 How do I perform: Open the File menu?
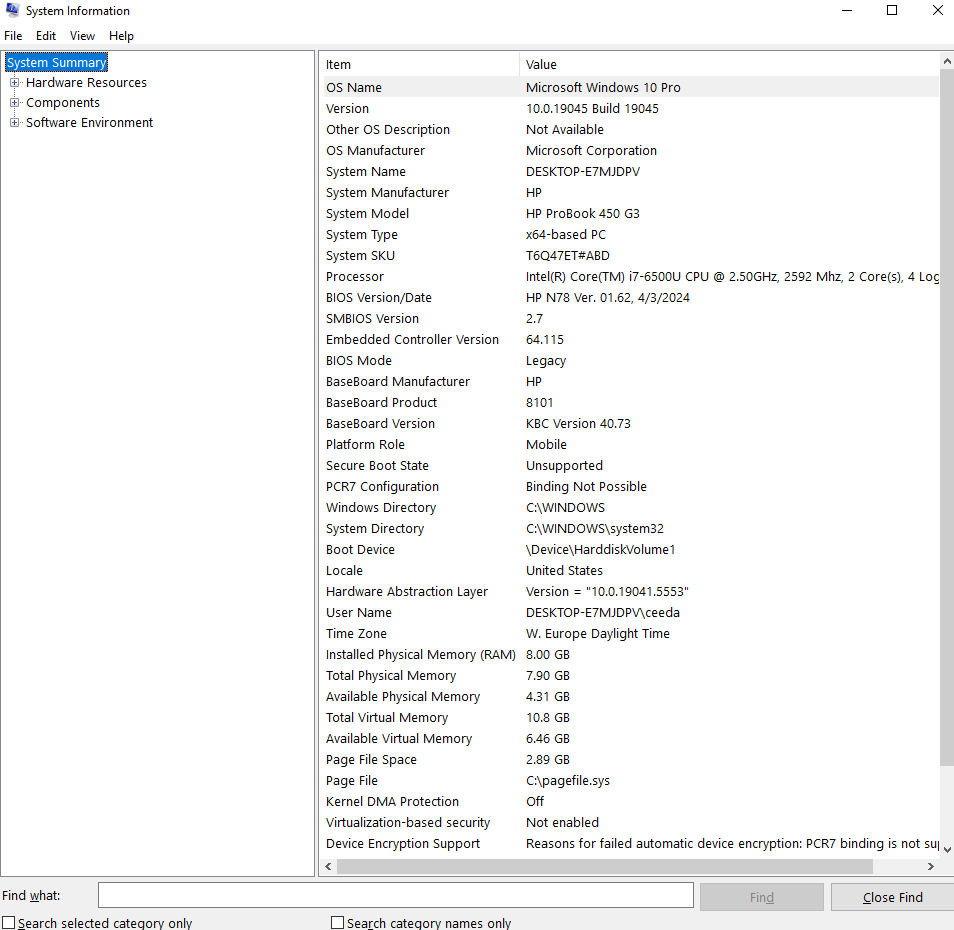tap(13, 36)
